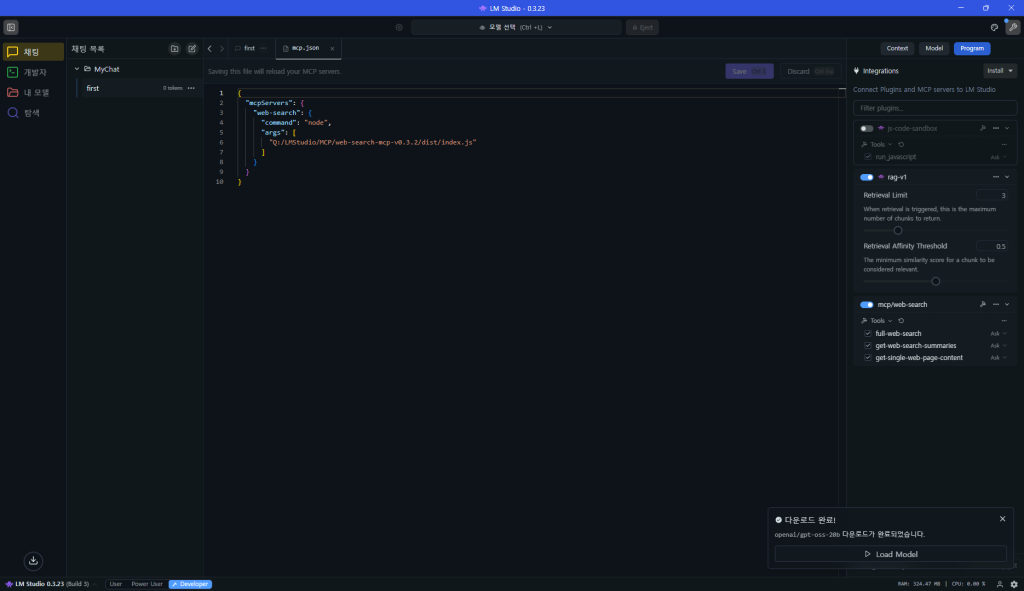Screen dimensions: 1024x591
Task: Create a new folder in chat list
Action: pyautogui.click(x=174, y=49)
